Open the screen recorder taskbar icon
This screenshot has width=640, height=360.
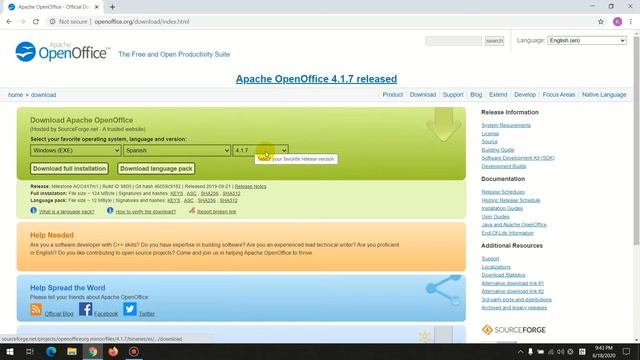pos(134,351)
